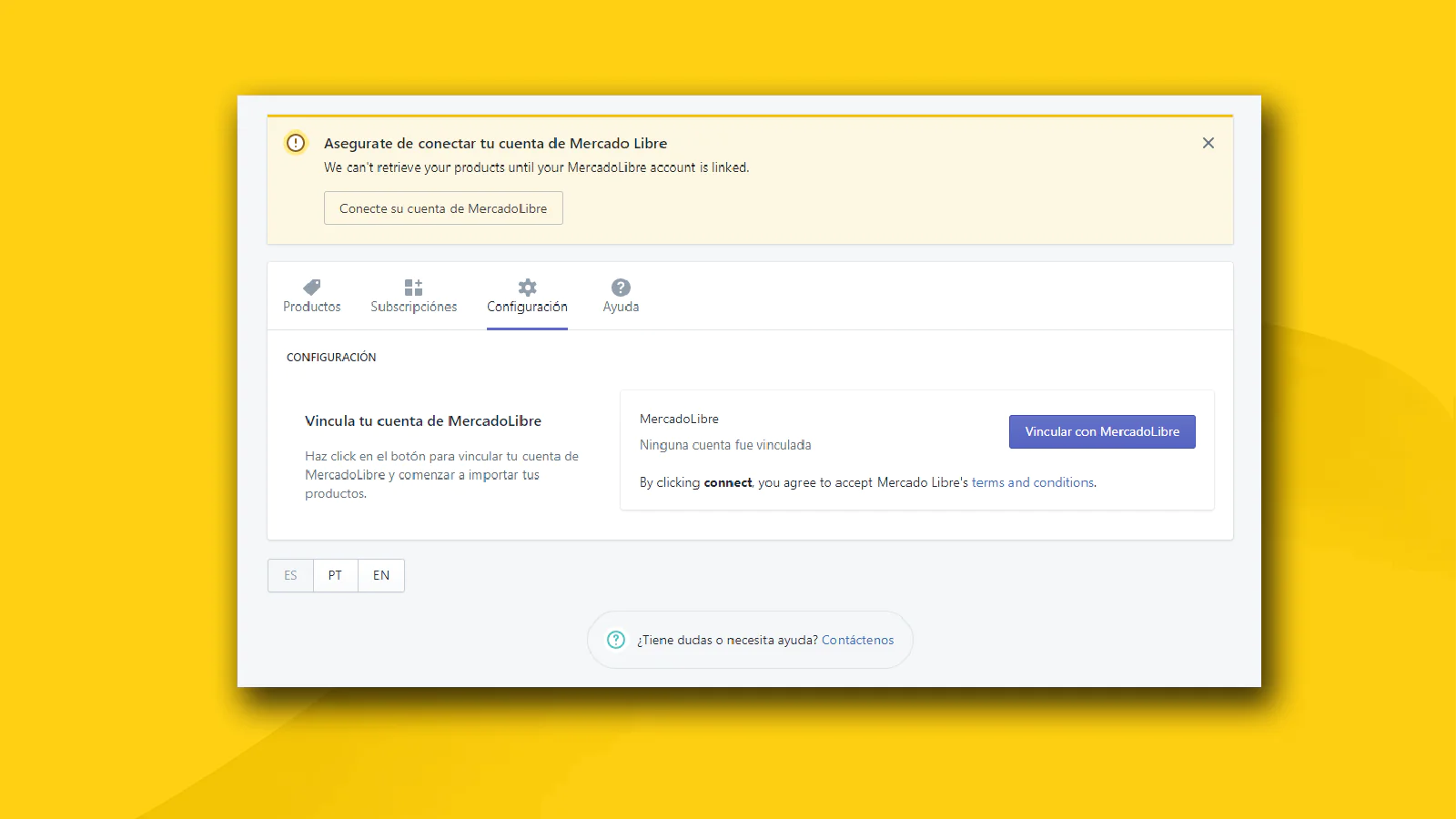Click the help circle icon in footer
This screenshot has width=1456, height=819.
click(616, 640)
